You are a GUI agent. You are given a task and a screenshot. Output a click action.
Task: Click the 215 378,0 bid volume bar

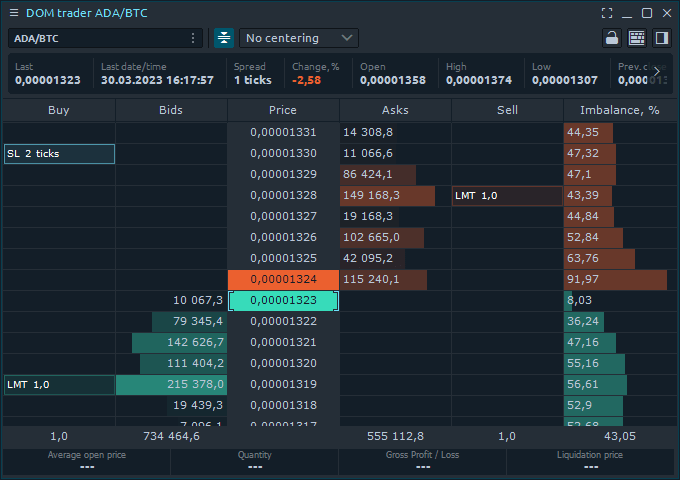(172, 385)
